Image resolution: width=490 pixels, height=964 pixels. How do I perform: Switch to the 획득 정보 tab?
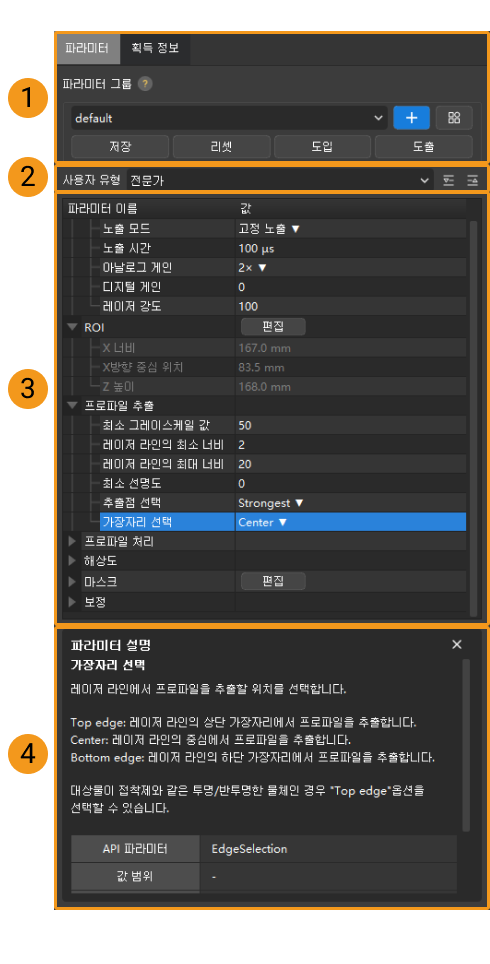click(155, 48)
